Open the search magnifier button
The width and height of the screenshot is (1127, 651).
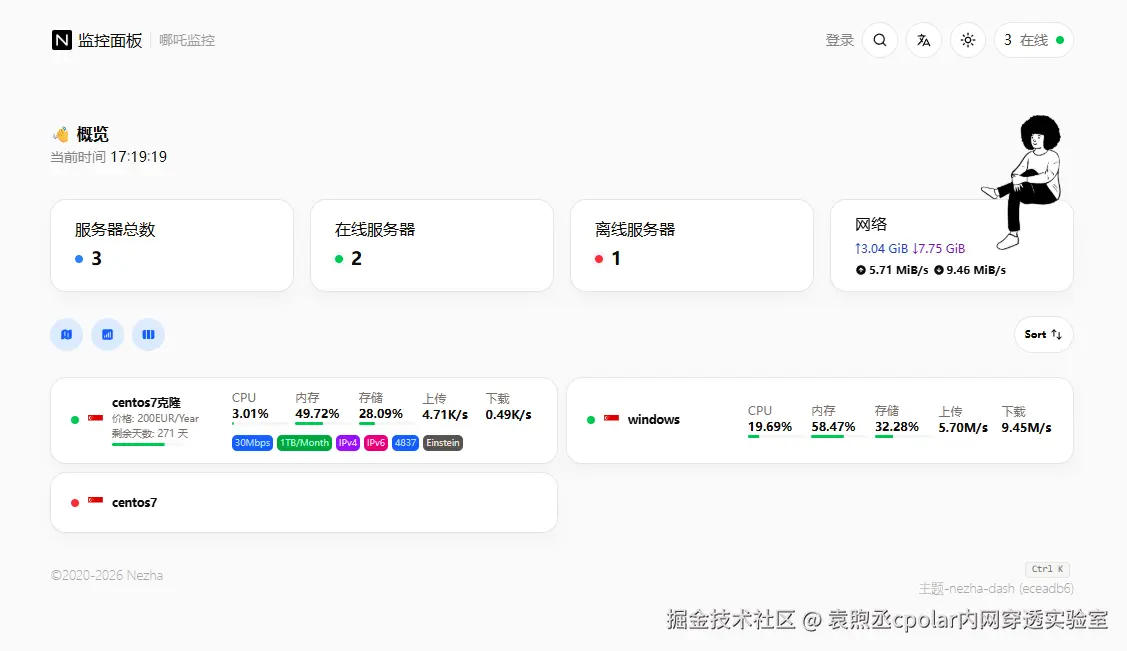(880, 40)
